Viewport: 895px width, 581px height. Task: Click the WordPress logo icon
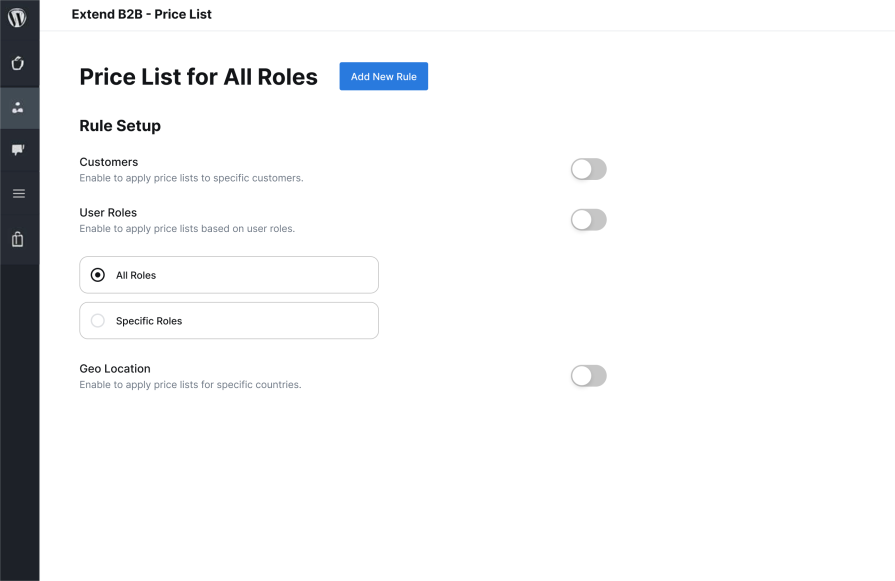click(17, 17)
